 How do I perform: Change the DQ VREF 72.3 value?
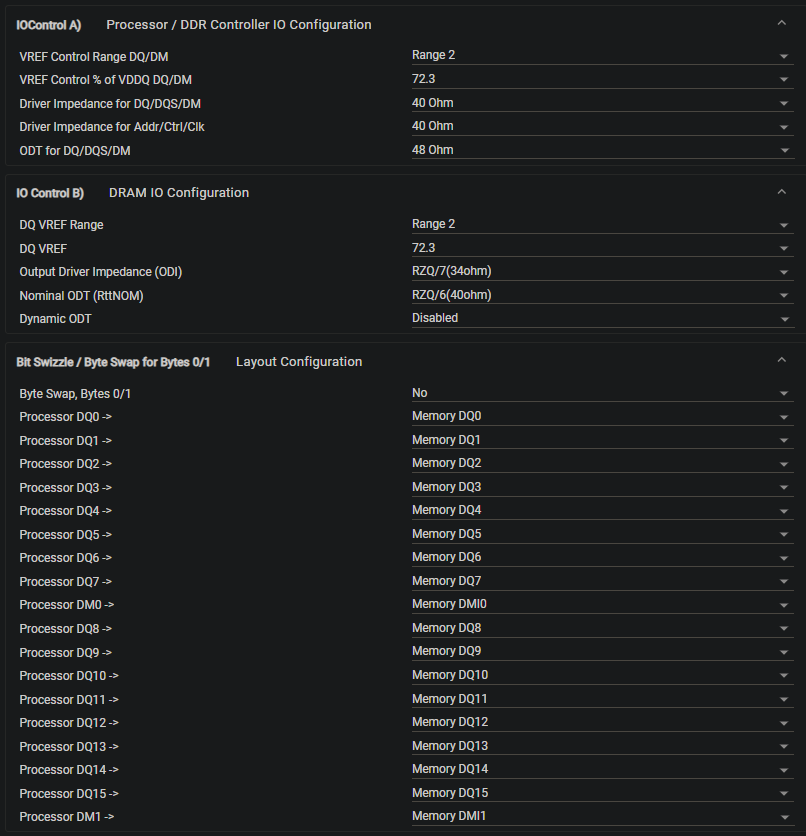click(x=602, y=248)
